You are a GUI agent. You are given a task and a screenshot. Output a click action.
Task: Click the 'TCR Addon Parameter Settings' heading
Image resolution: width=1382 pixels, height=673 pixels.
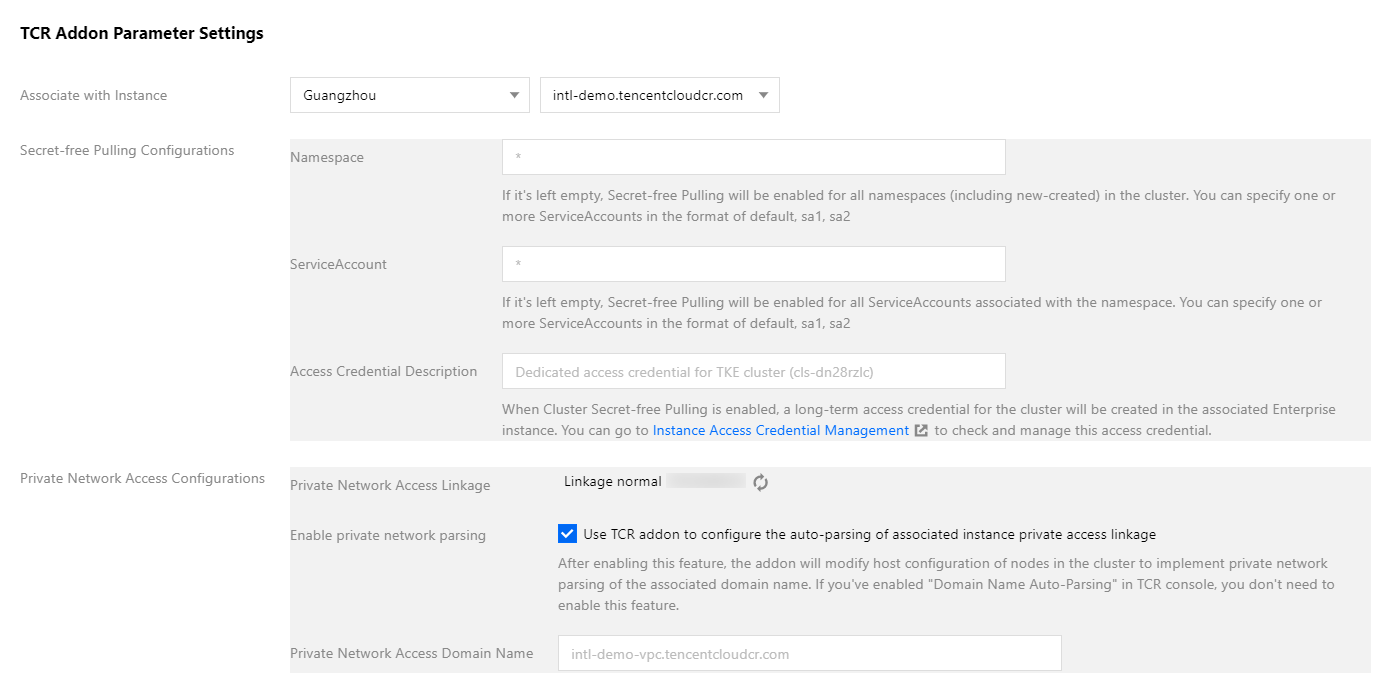[x=142, y=33]
